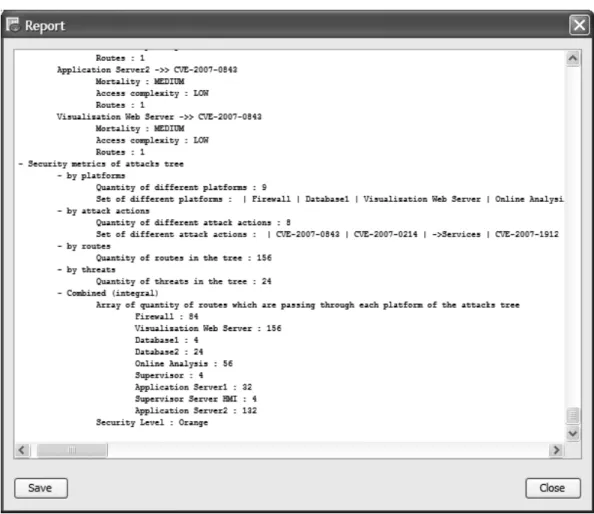Click 'Quantity of different platforms : 9'
Screen dimensions: 594x514
(181, 187)
